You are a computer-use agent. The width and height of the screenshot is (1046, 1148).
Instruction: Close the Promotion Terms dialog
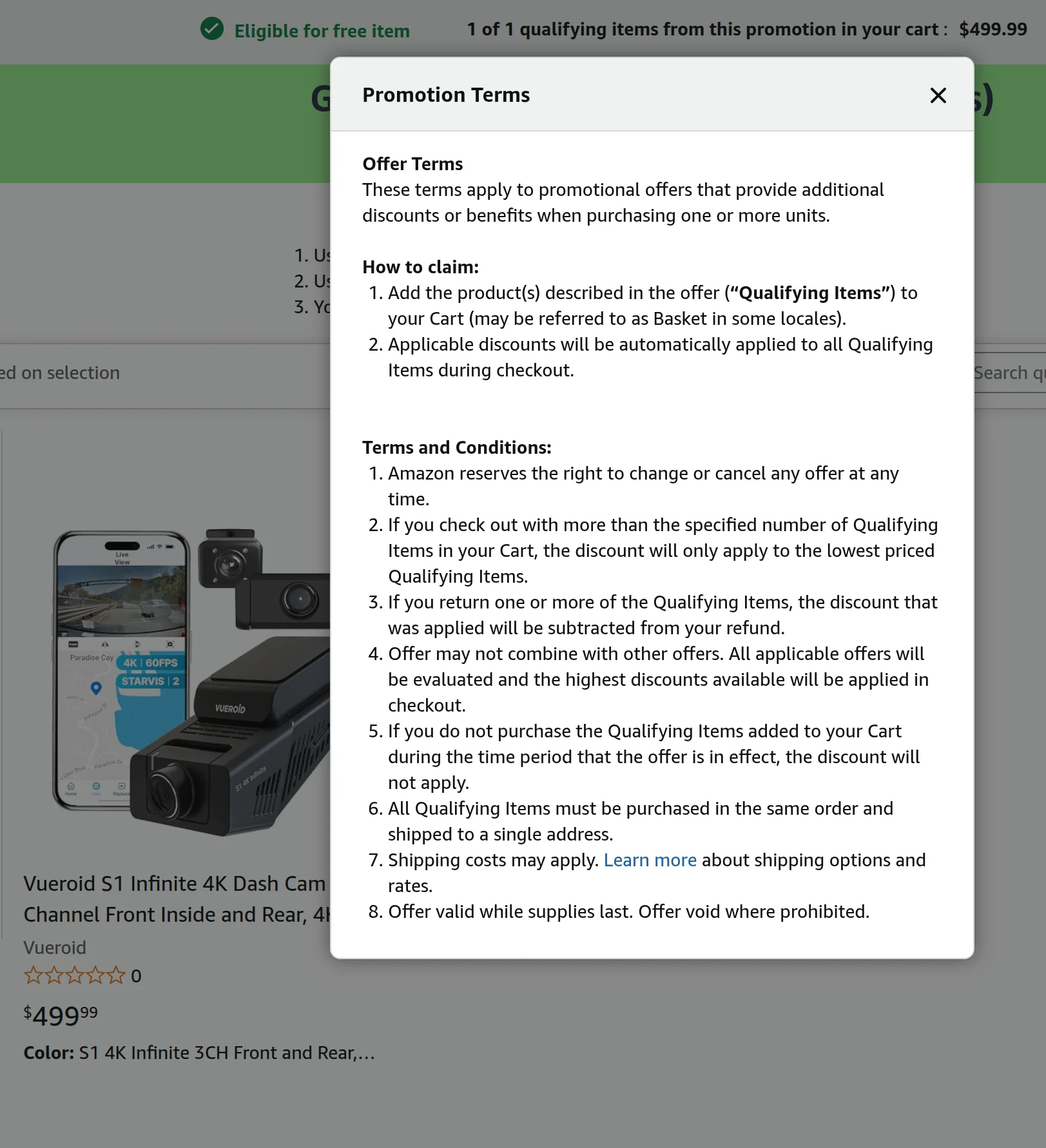[x=938, y=95]
